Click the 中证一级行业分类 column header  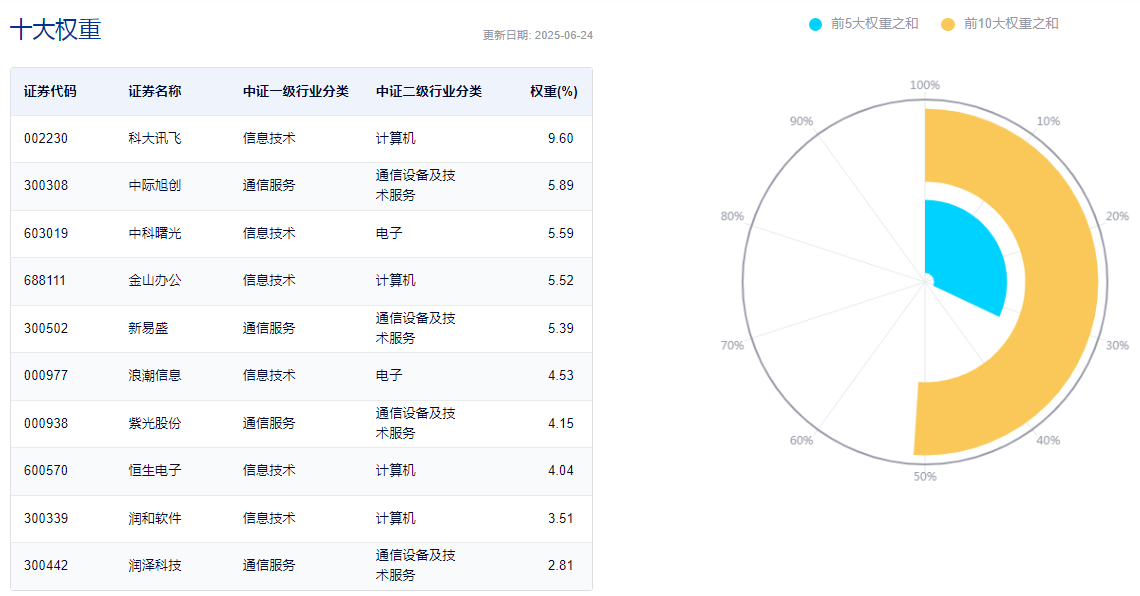coord(296,92)
